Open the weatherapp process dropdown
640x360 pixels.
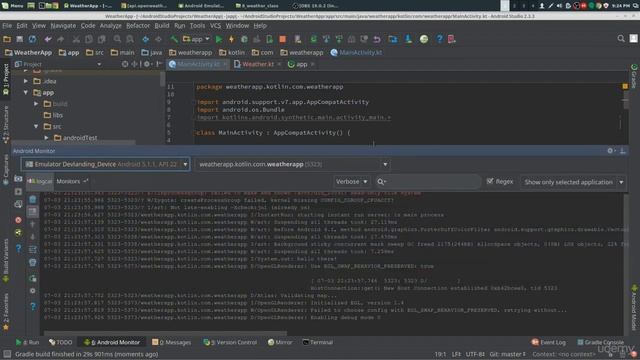292,164
